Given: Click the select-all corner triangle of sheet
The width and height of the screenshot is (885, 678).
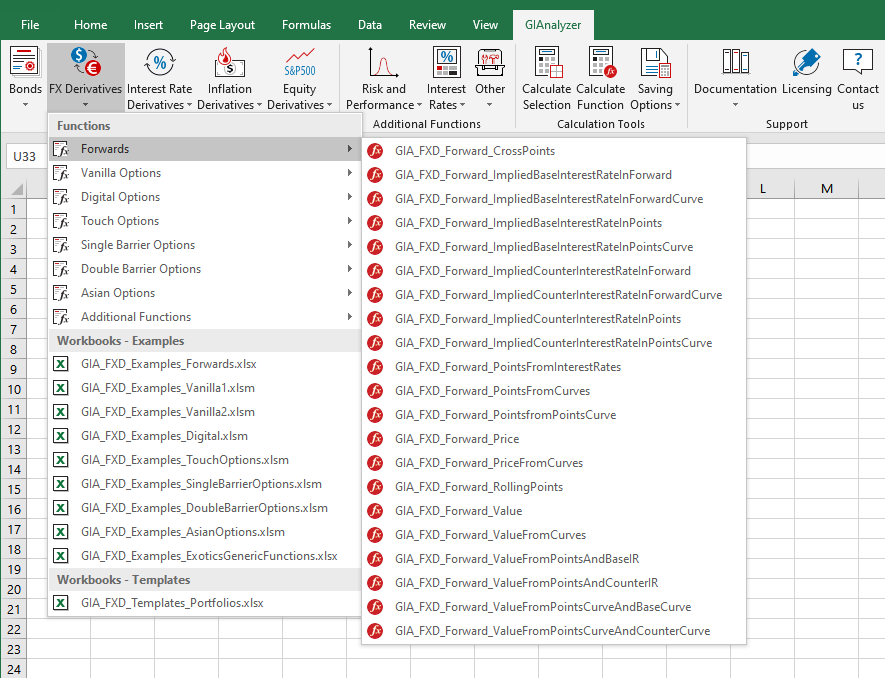Looking at the screenshot, I should pos(17,189).
